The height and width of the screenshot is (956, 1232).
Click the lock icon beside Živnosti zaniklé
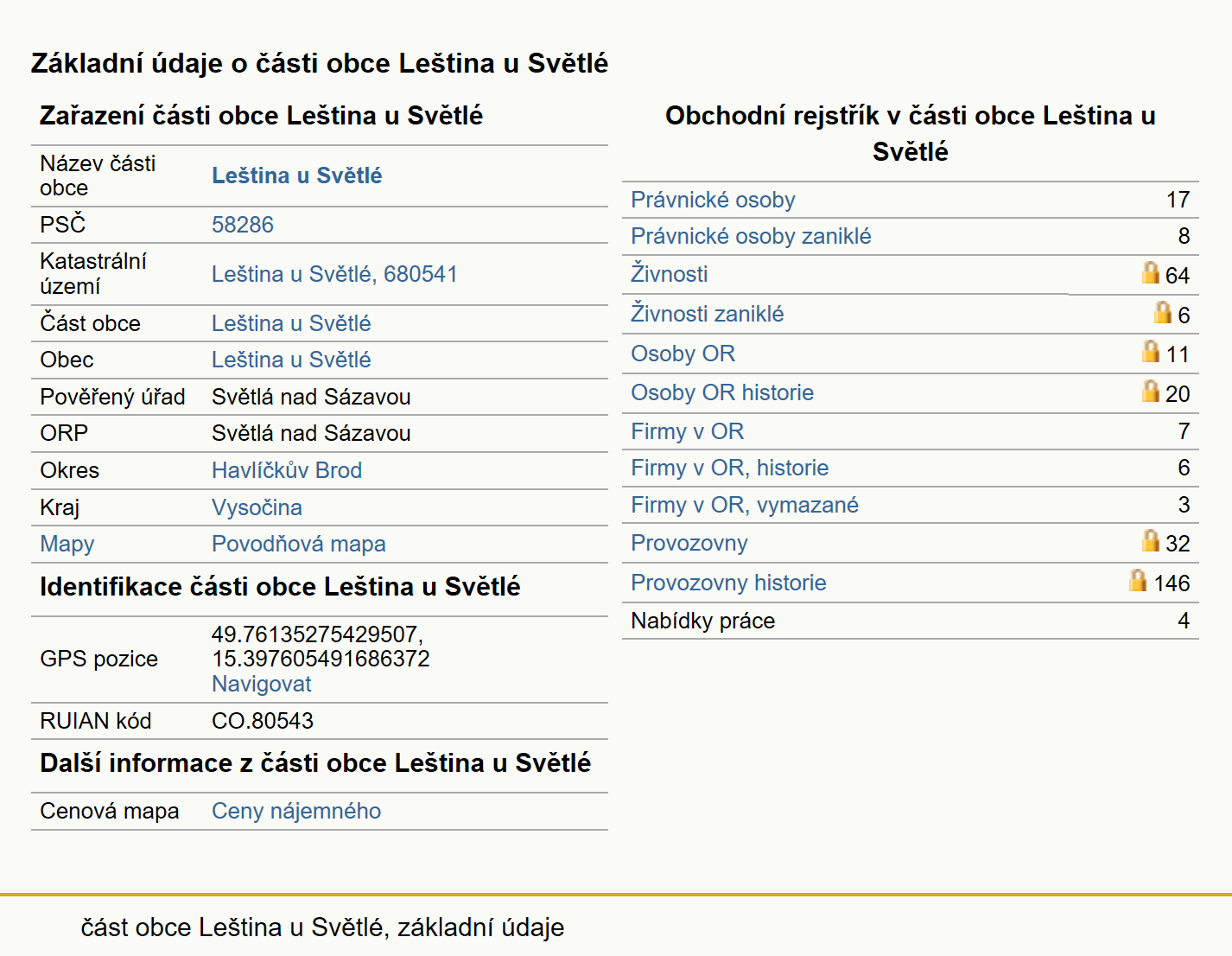1162,312
